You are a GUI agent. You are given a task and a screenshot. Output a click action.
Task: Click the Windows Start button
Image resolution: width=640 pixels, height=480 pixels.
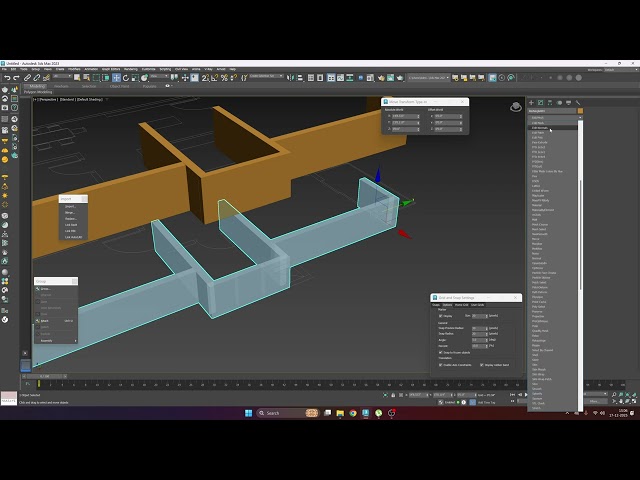[x=248, y=413]
